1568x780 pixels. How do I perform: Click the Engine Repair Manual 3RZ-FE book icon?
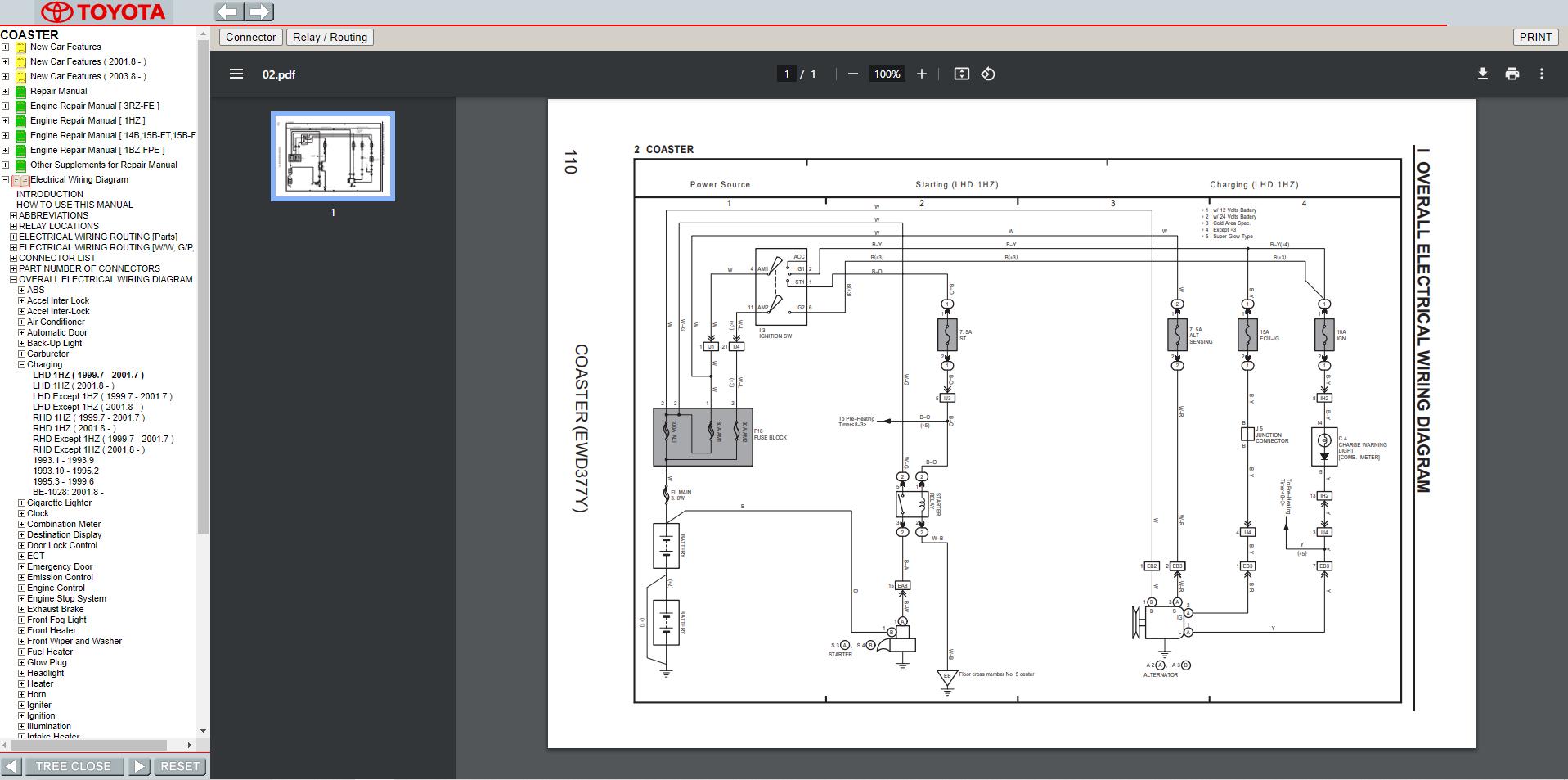[x=21, y=106]
